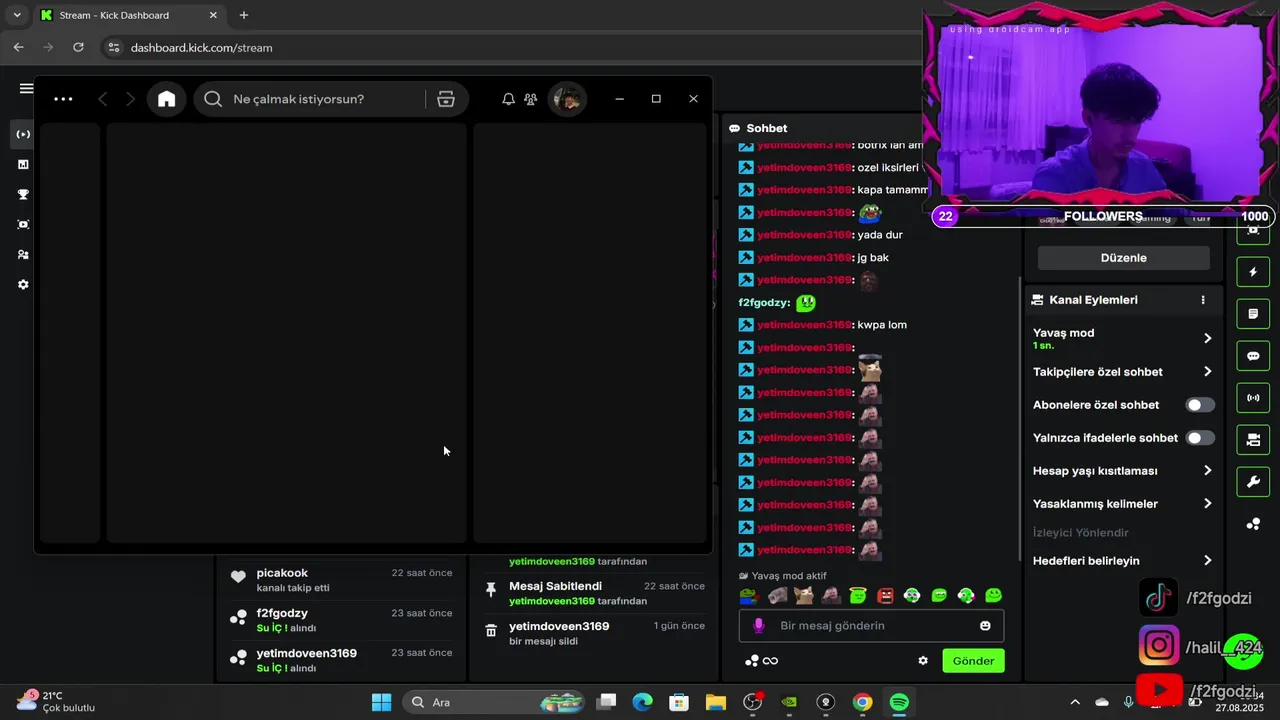Image resolution: width=1280 pixels, height=720 pixels.
Task: Select Stream - Kick Dashboard tab
Action: (130, 15)
